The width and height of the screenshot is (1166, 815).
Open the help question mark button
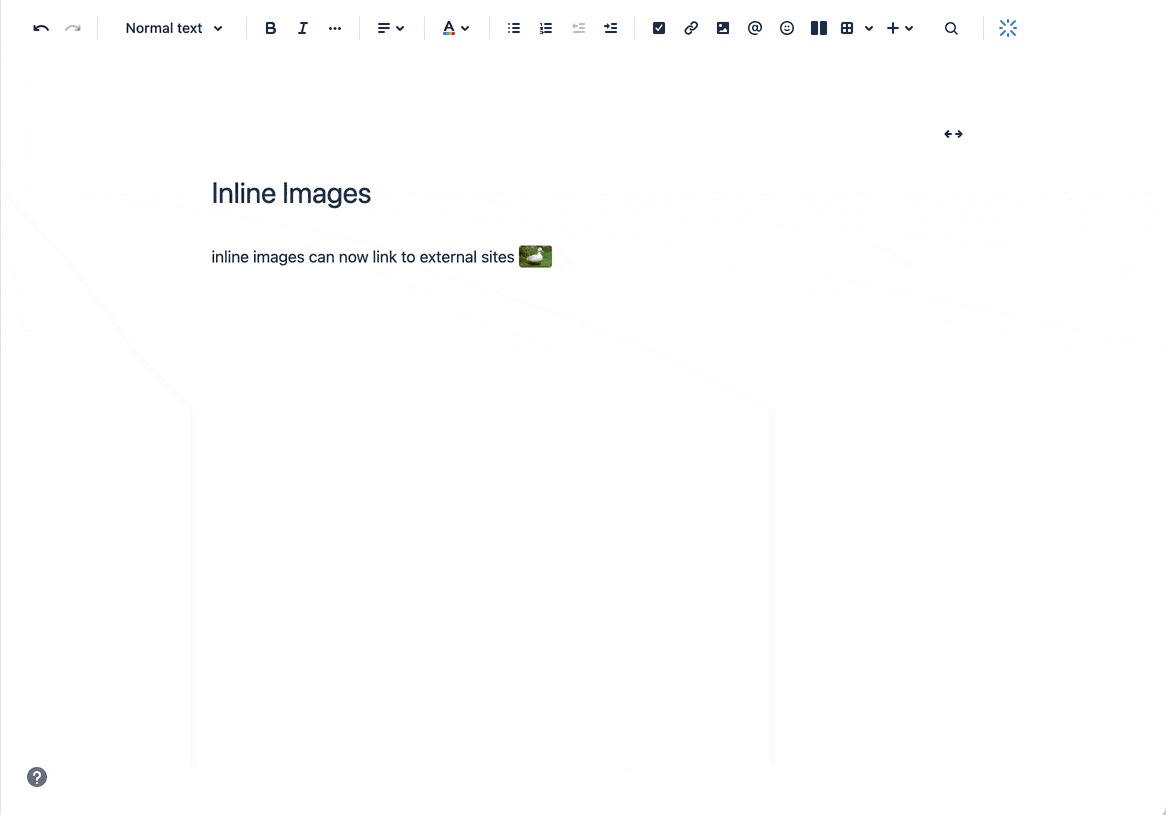[x=37, y=777]
